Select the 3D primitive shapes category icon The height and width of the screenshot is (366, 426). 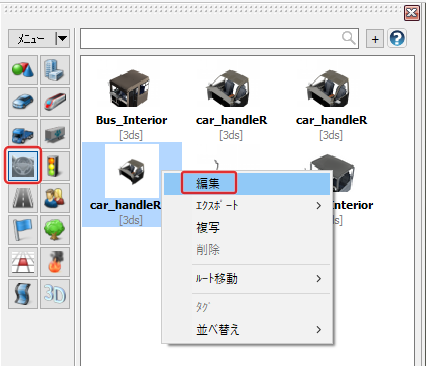click(x=23, y=70)
